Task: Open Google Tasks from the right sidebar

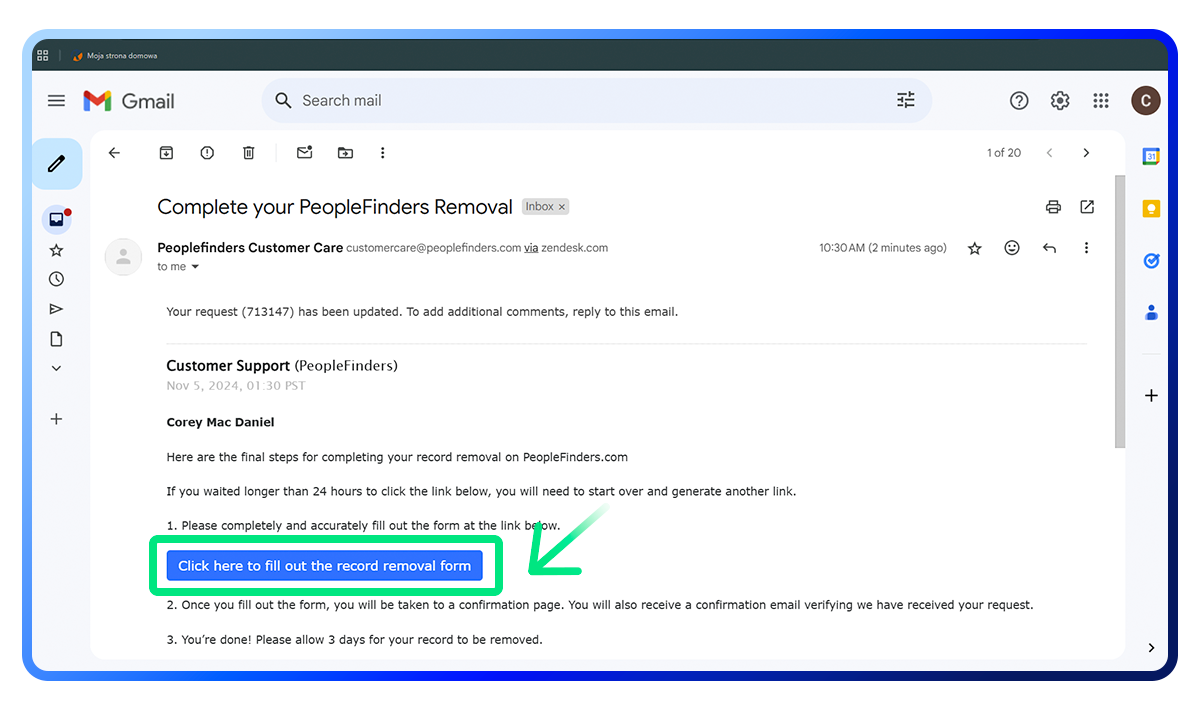Action: (1151, 260)
